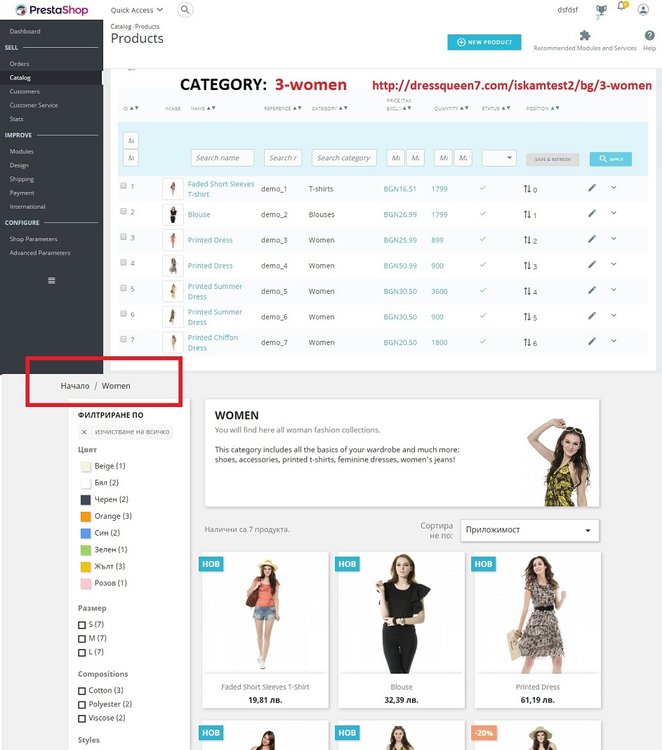The width and height of the screenshot is (662, 750).
Task: Click the Save & Refresh button
Action: point(552,159)
